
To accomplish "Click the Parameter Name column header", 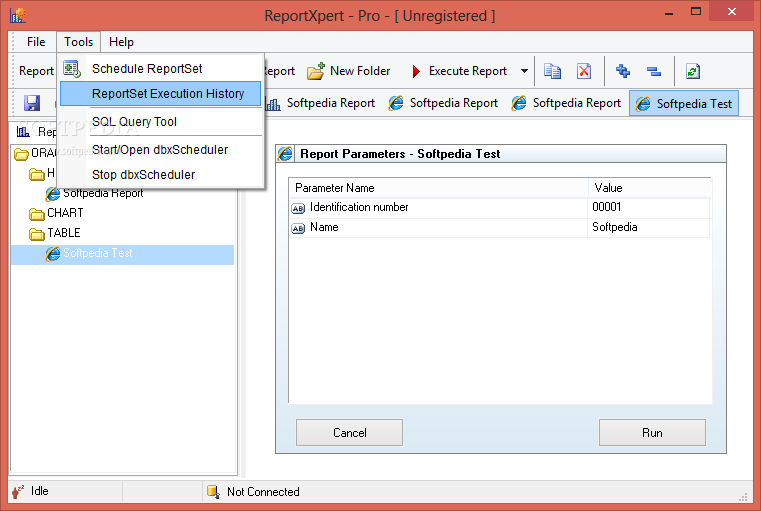I will click(438, 188).
